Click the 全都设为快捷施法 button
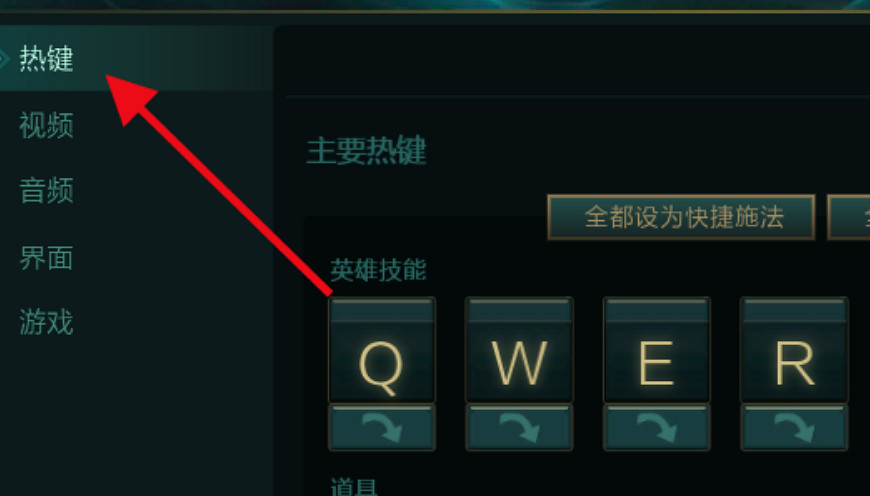This screenshot has width=870, height=496. point(681,217)
